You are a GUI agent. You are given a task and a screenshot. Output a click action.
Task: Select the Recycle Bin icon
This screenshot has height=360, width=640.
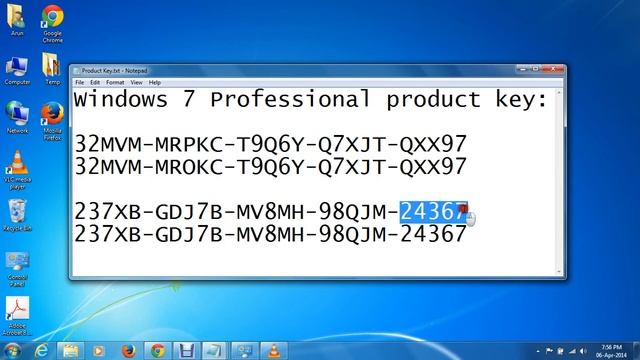17,215
